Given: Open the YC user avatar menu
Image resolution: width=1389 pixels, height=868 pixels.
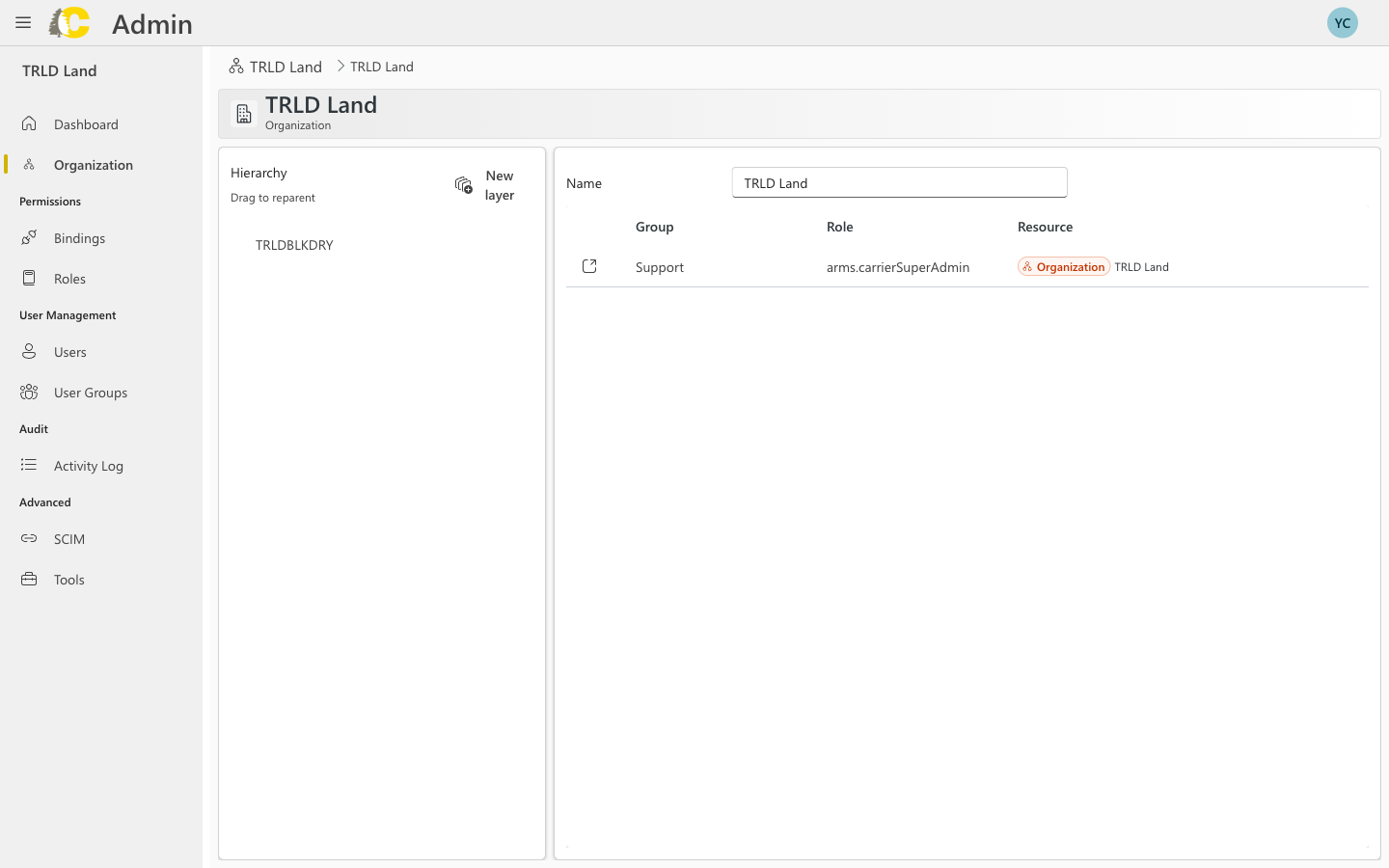Looking at the screenshot, I should pyautogui.click(x=1342, y=21).
